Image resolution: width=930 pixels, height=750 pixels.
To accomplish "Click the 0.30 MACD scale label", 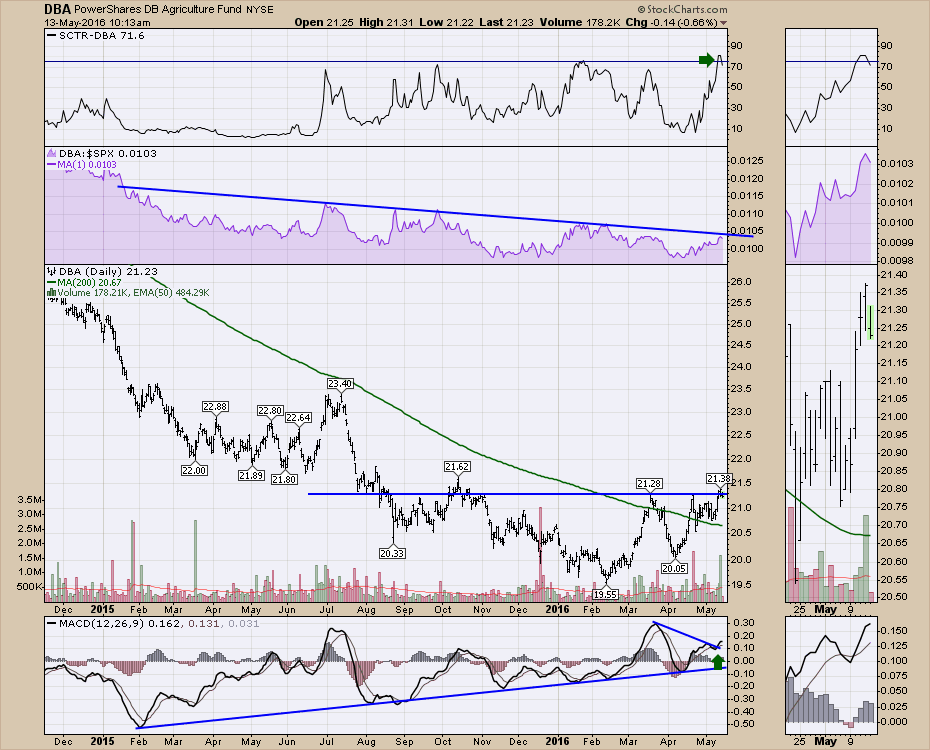I will pos(743,623).
